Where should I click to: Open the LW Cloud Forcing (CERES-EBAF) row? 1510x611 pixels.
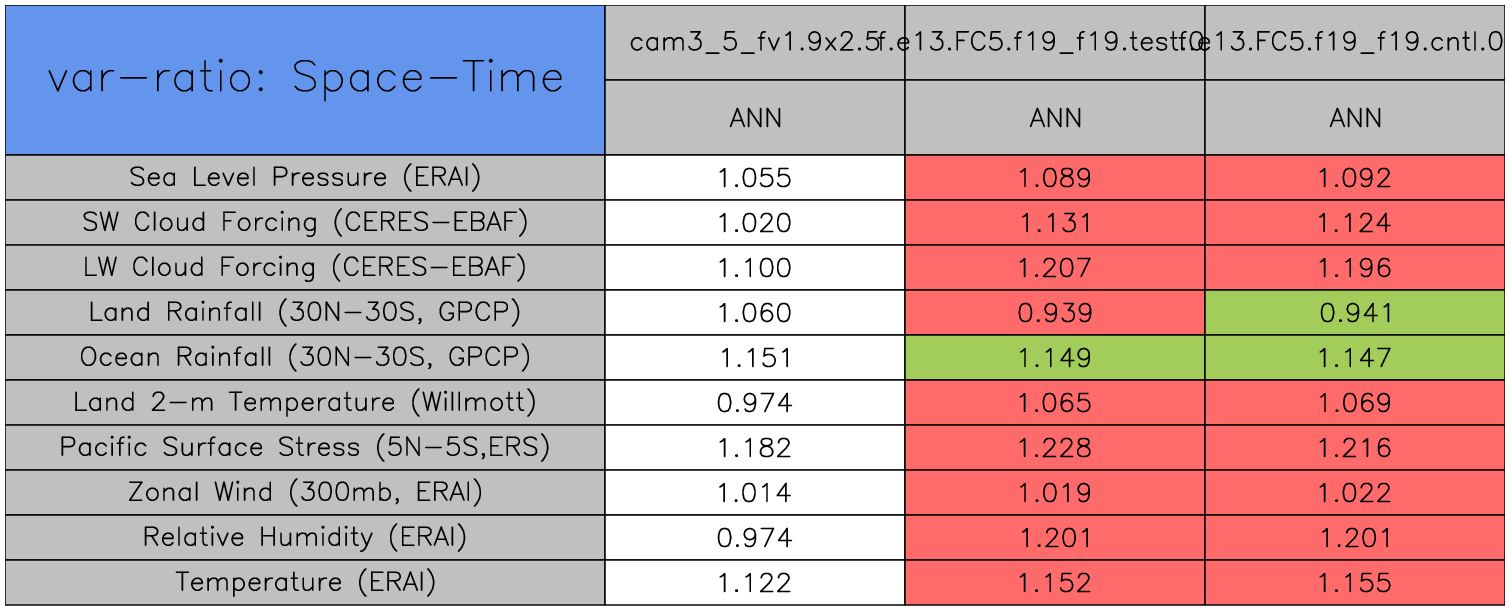[x=305, y=267]
